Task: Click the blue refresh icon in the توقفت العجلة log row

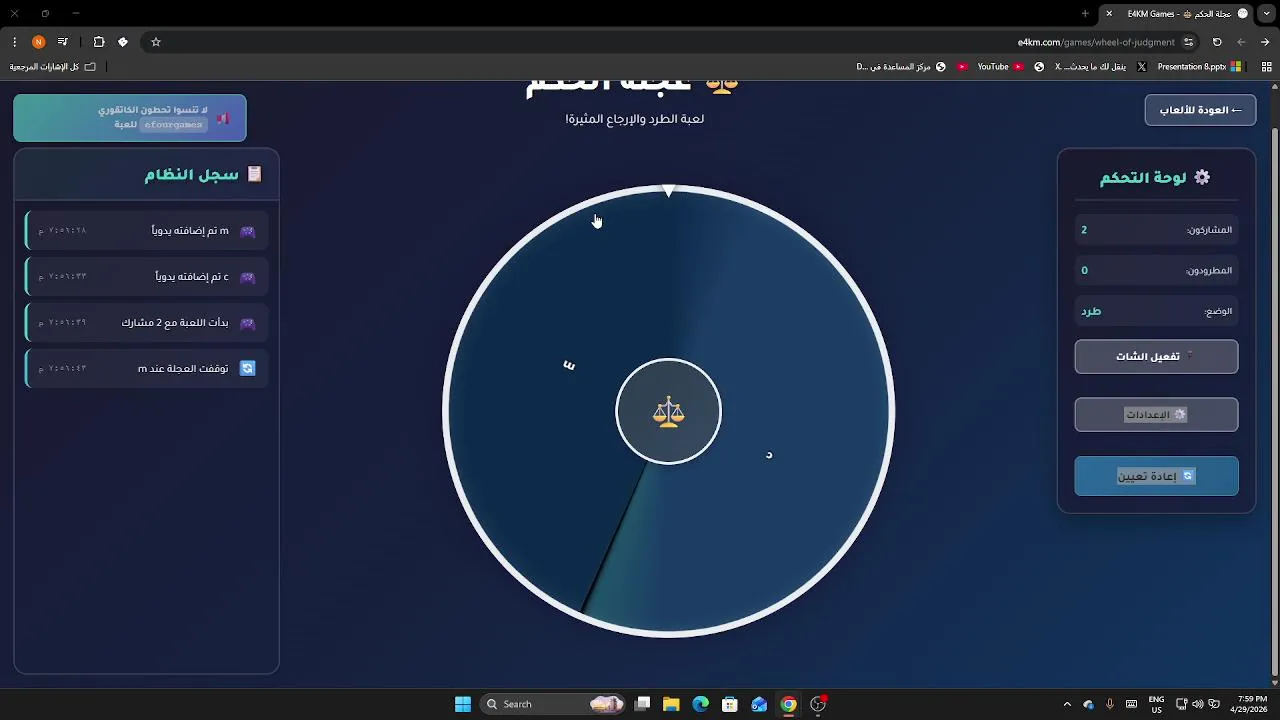Action: 248,368
